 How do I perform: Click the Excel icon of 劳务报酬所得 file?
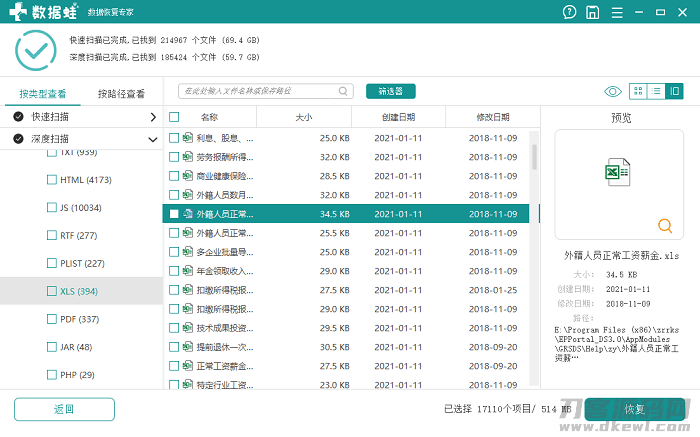(188, 157)
